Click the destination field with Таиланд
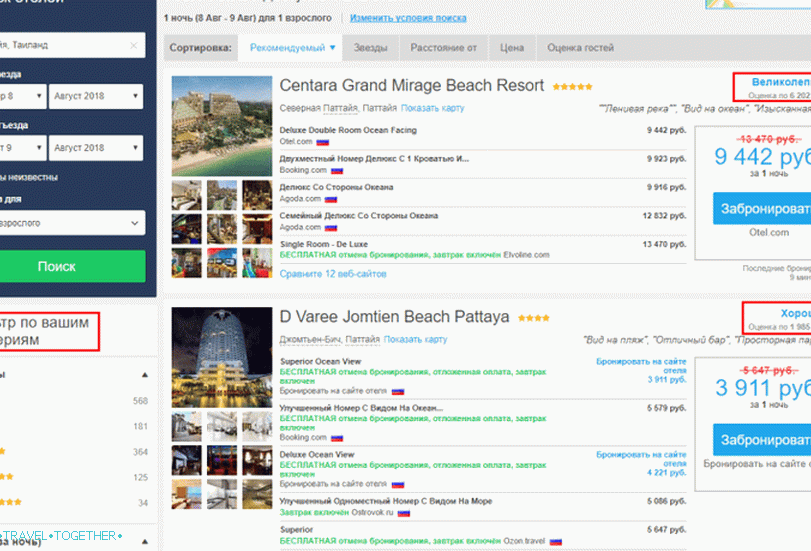Screen dimensions: 811x551 72,46
